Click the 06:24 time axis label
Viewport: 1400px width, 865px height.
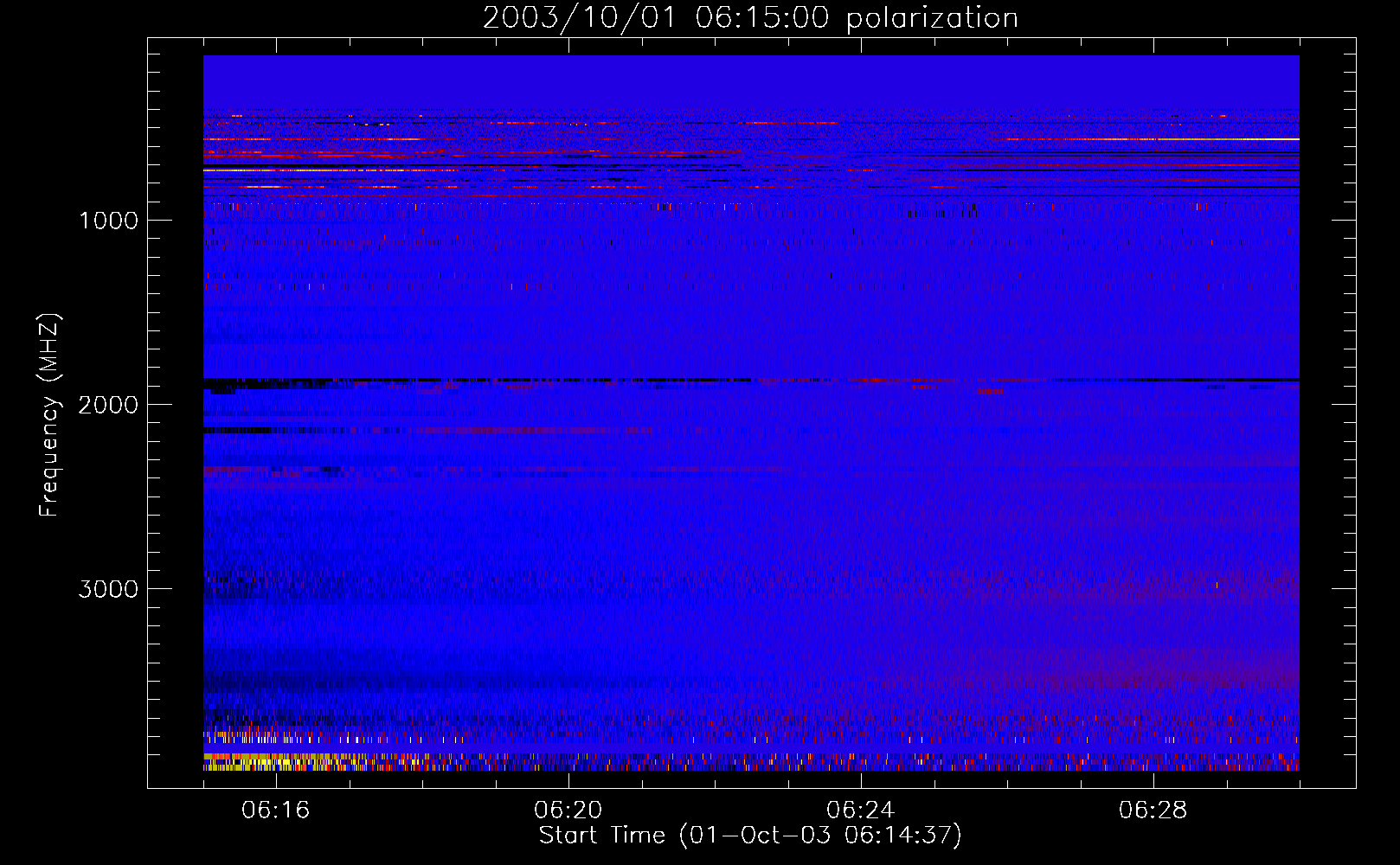tap(861, 811)
